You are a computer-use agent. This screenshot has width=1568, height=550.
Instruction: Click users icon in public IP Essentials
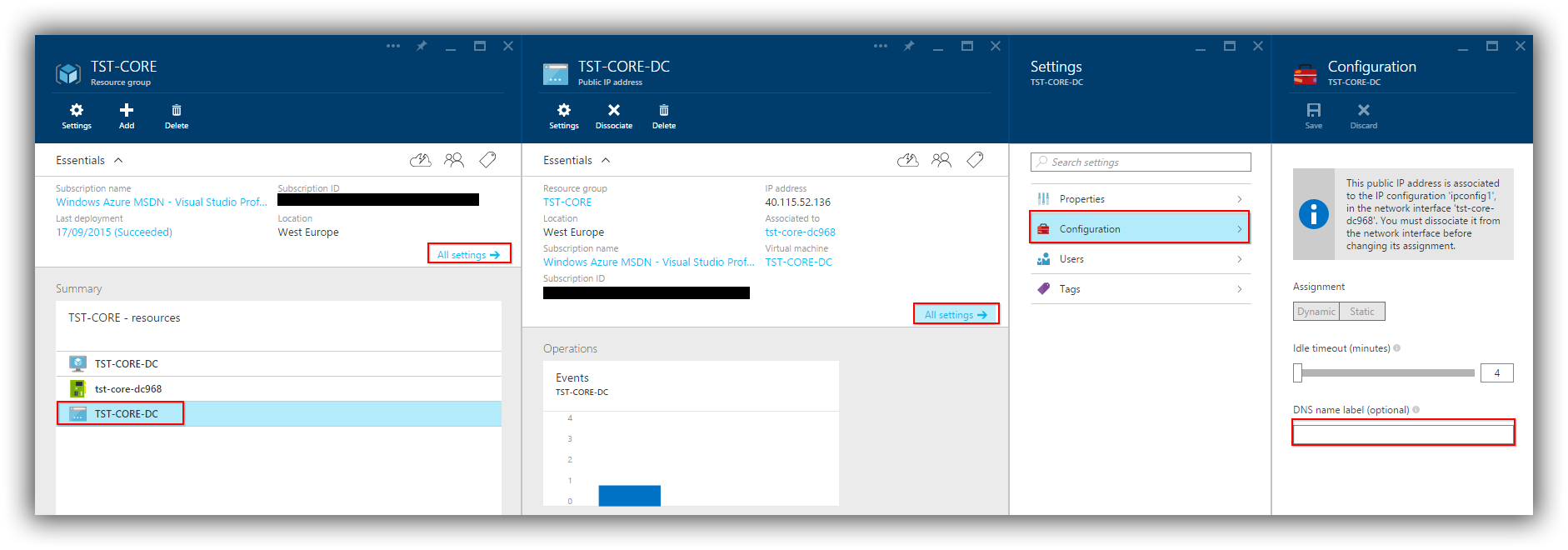[x=941, y=160]
